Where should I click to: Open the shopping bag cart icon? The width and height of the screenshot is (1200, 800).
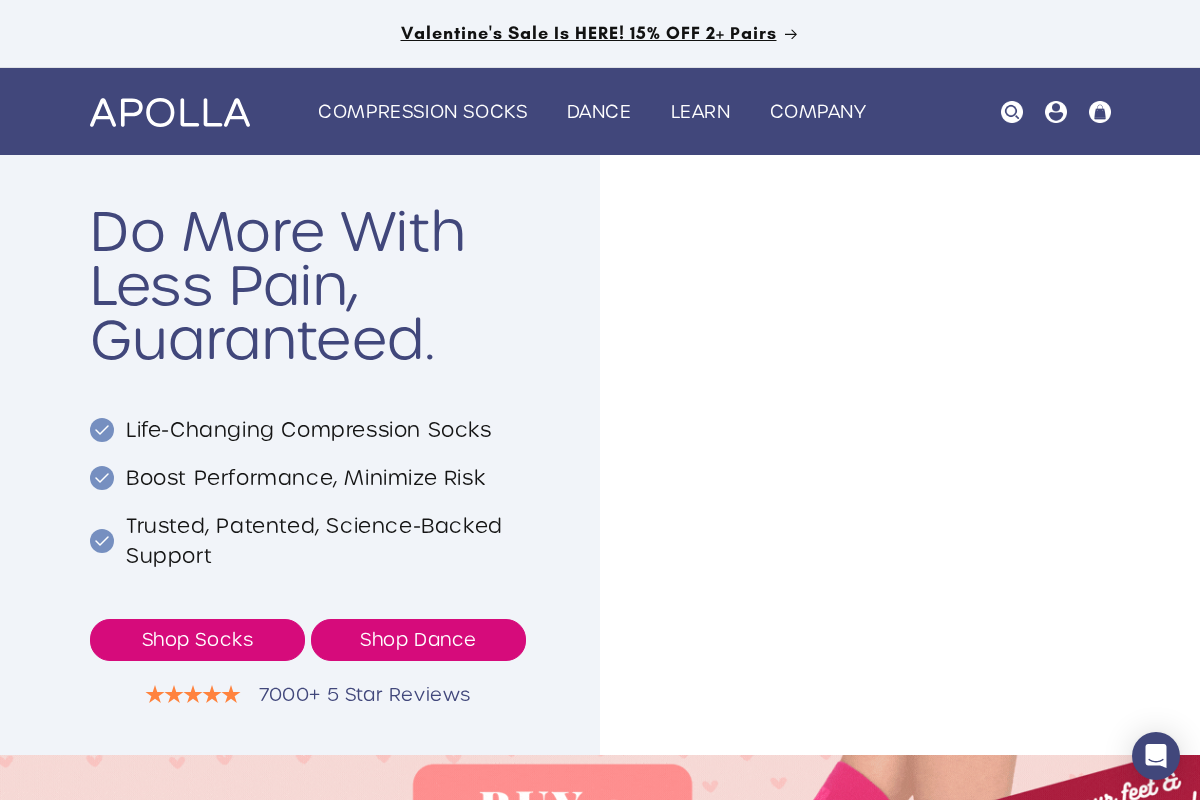tap(1100, 112)
